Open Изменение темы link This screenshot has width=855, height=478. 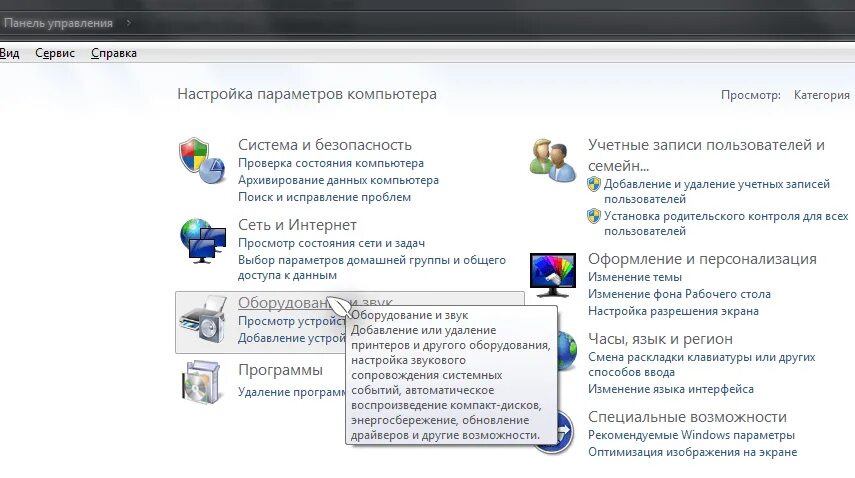[635, 277]
